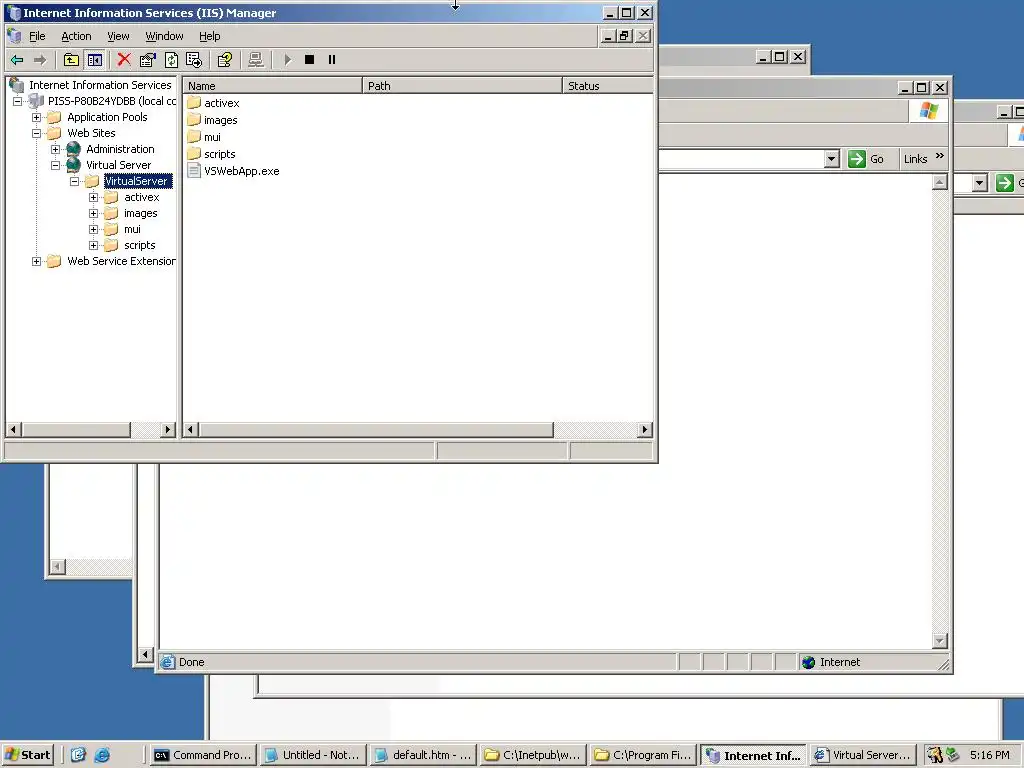Click the Status column header
The width and height of the screenshot is (1024, 768).
(608, 86)
